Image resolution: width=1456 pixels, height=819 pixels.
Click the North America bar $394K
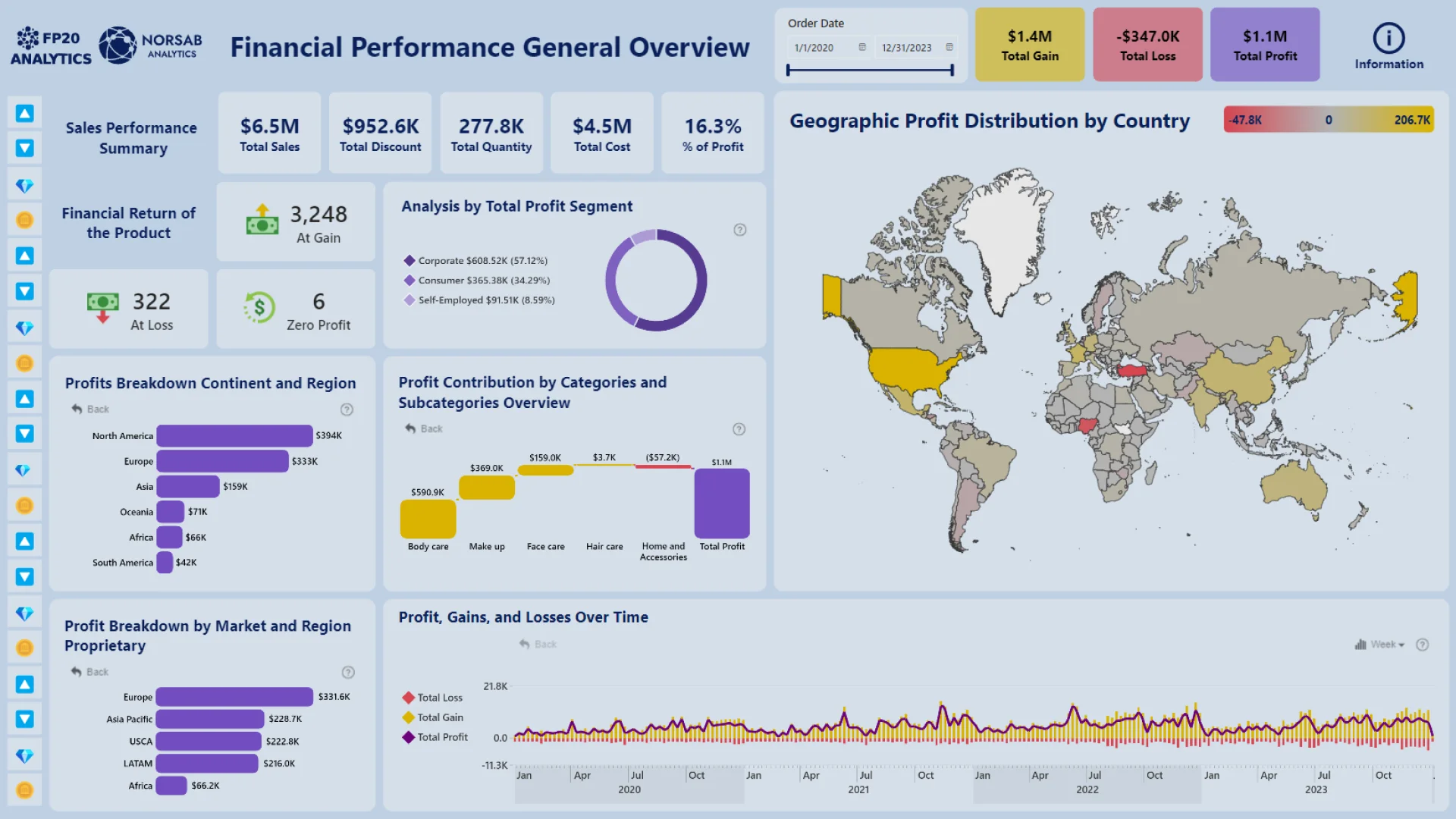pos(234,435)
